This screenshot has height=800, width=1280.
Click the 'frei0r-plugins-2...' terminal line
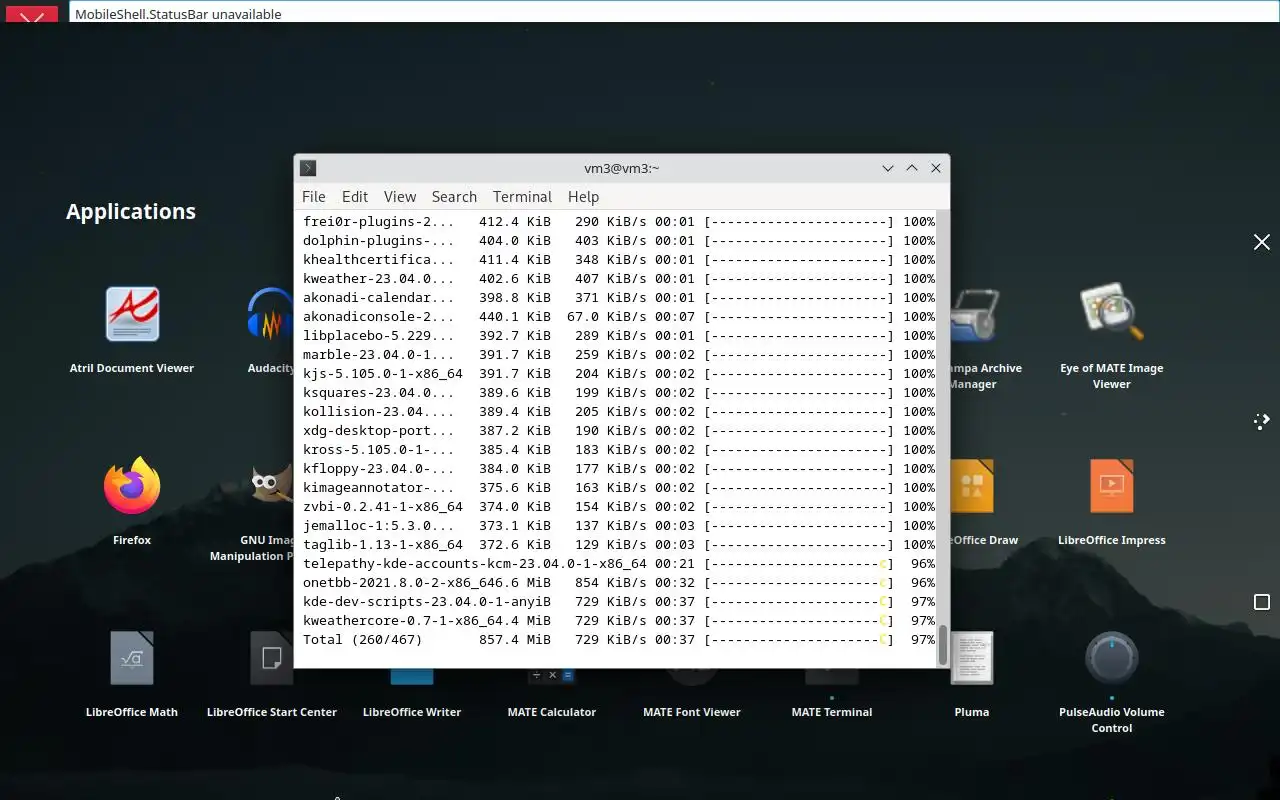(x=619, y=222)
